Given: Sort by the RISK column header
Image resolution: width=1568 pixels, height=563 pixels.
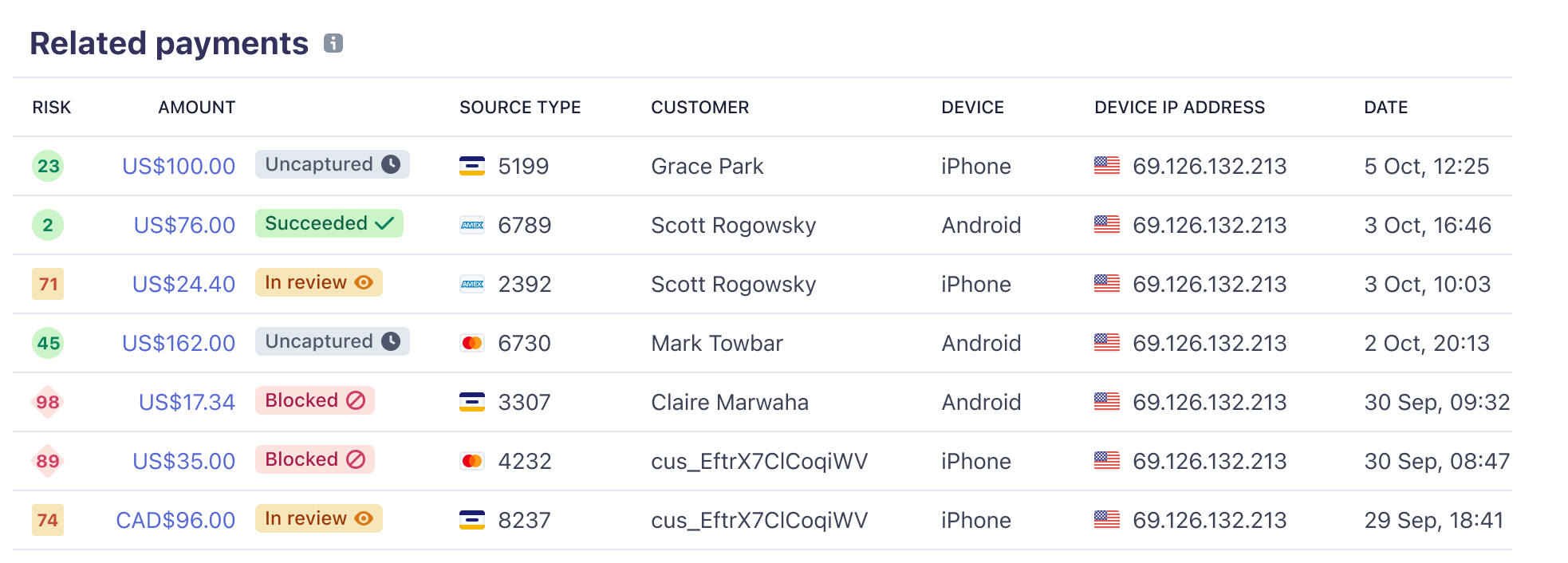Looking at the screenshot, I should pos(52,108).
